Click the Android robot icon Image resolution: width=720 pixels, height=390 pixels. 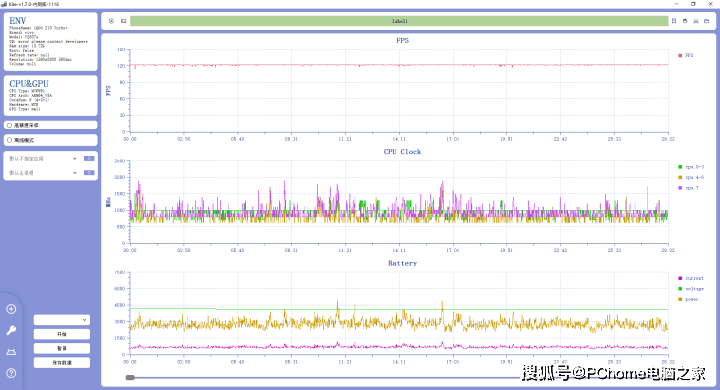(11, 352)
